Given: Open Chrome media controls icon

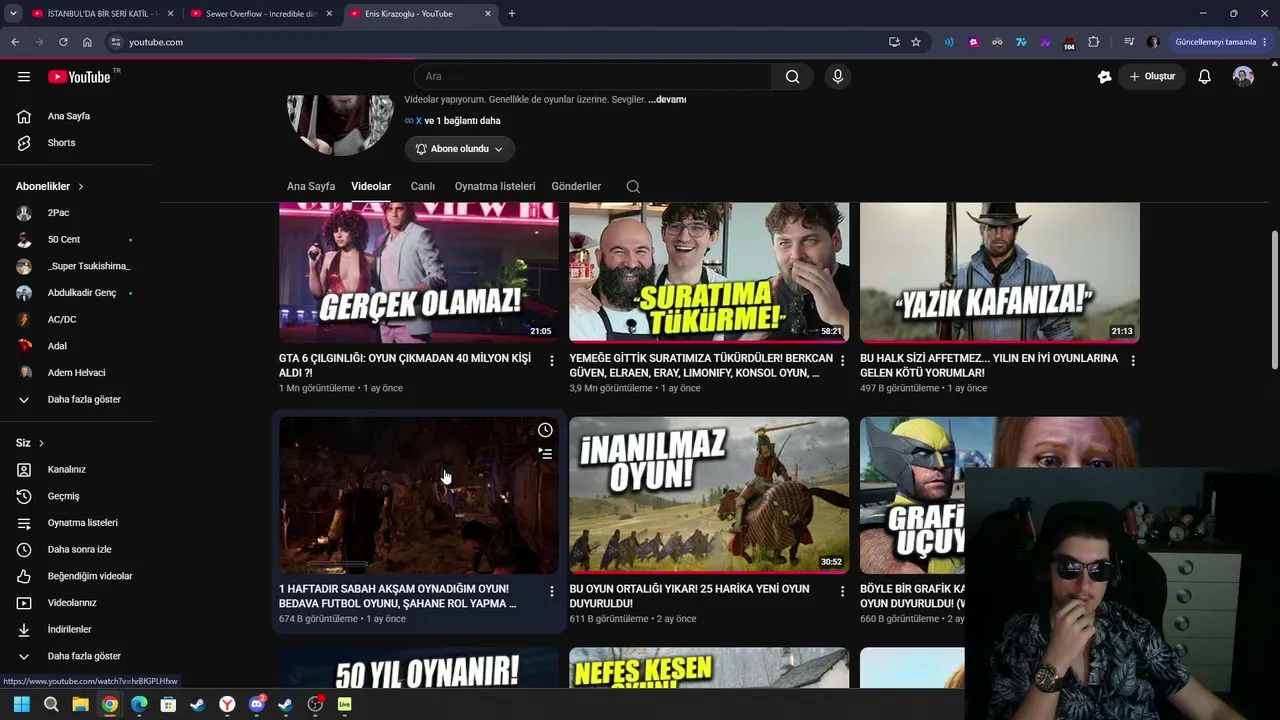Looking at the screenshot, I should point(1129,42).
